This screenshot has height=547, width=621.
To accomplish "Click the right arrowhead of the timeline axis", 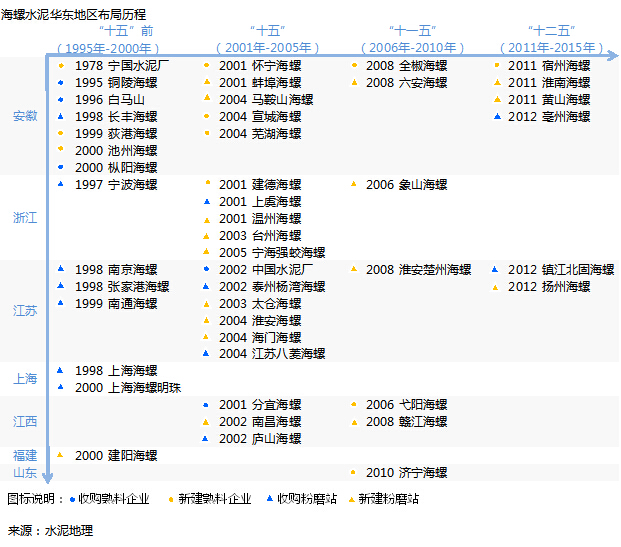I will [x=612, y=52].
